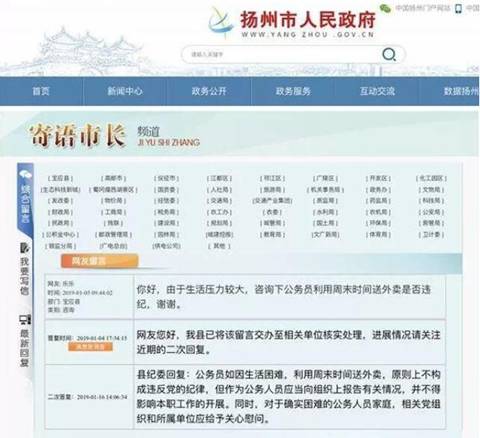Go to 政务服务 in the nav bar
The width and height of the screenshot is (480, 438).
tap(293, 91)
